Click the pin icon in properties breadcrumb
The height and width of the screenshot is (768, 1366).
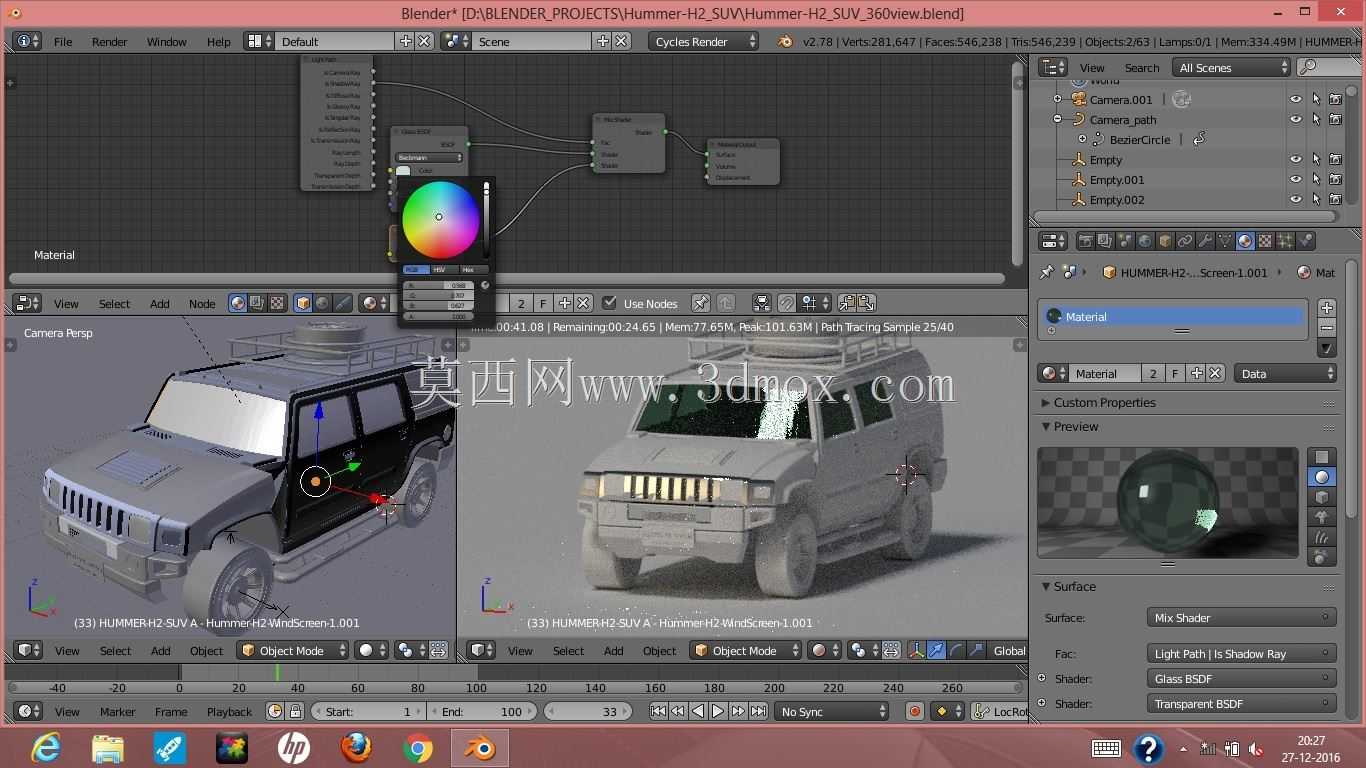(x=1047, y=272)
